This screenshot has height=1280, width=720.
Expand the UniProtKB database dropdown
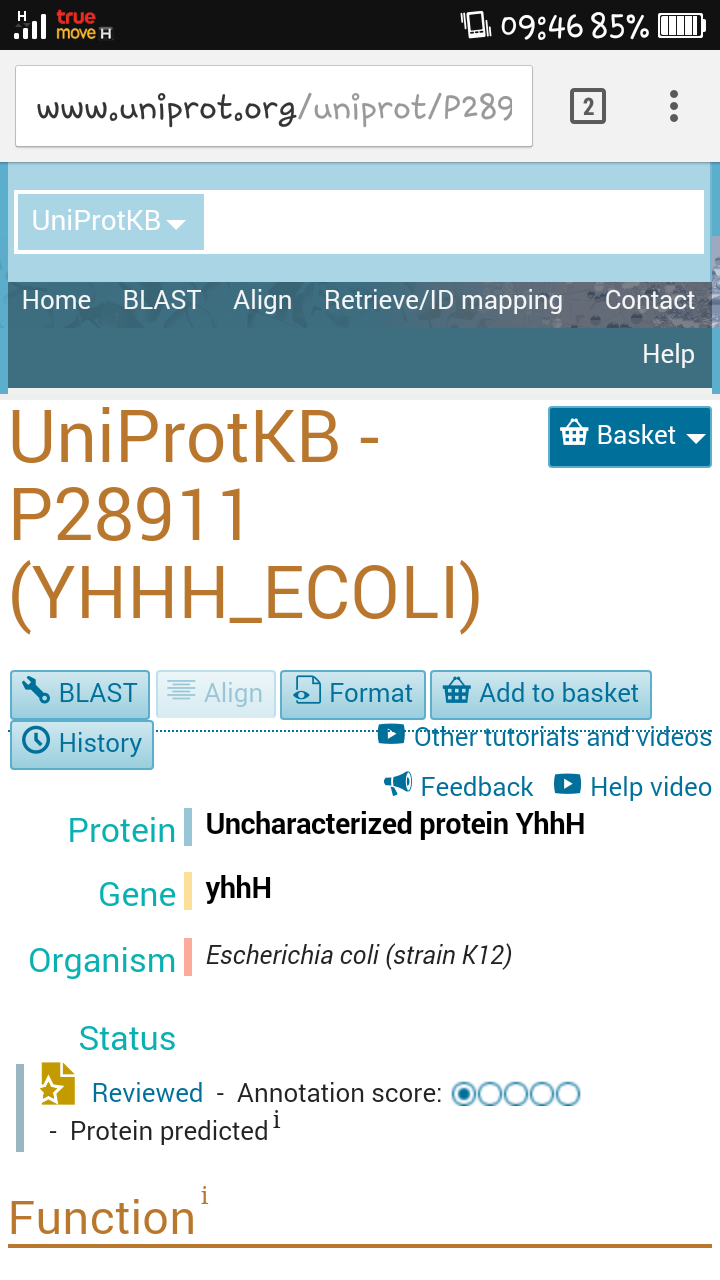coord(109,221)
